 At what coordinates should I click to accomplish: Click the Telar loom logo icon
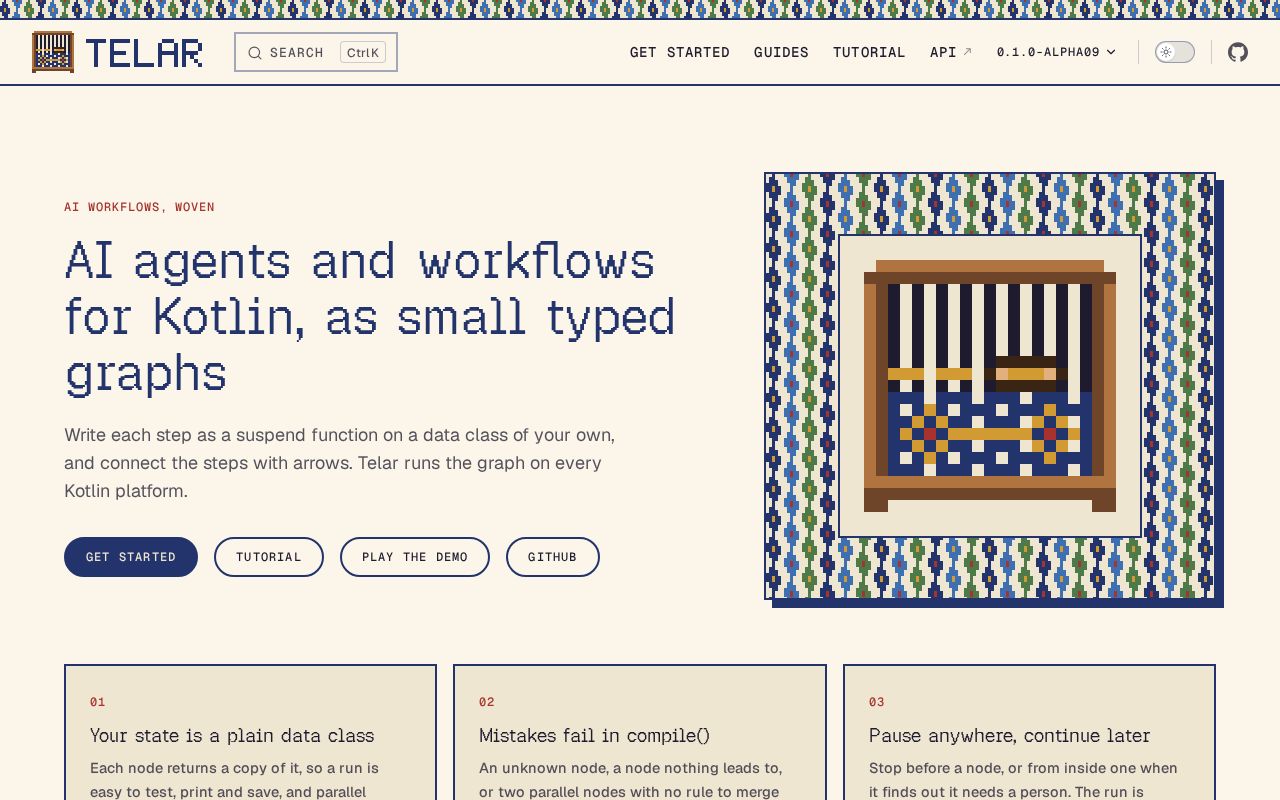[x=53, y=52]
